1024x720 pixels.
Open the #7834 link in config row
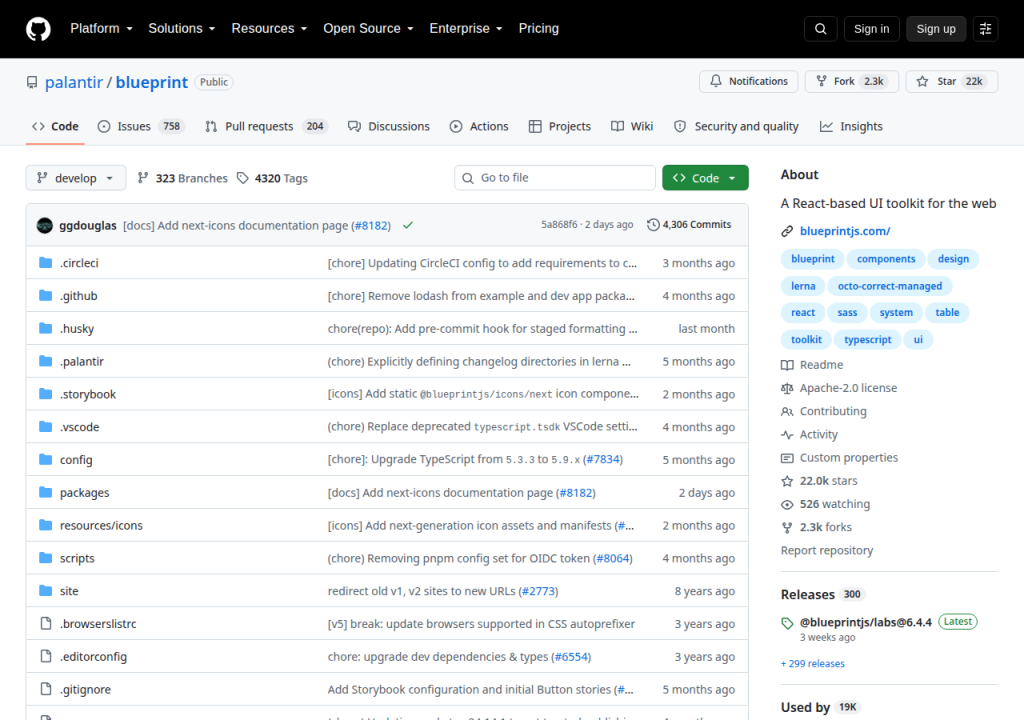603,459
